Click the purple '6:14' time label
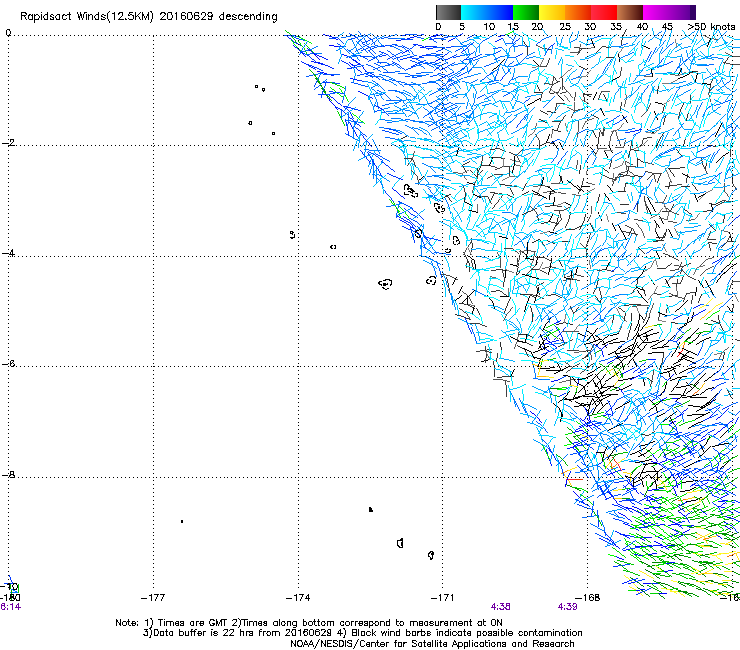740x650 pixels. 10,607
